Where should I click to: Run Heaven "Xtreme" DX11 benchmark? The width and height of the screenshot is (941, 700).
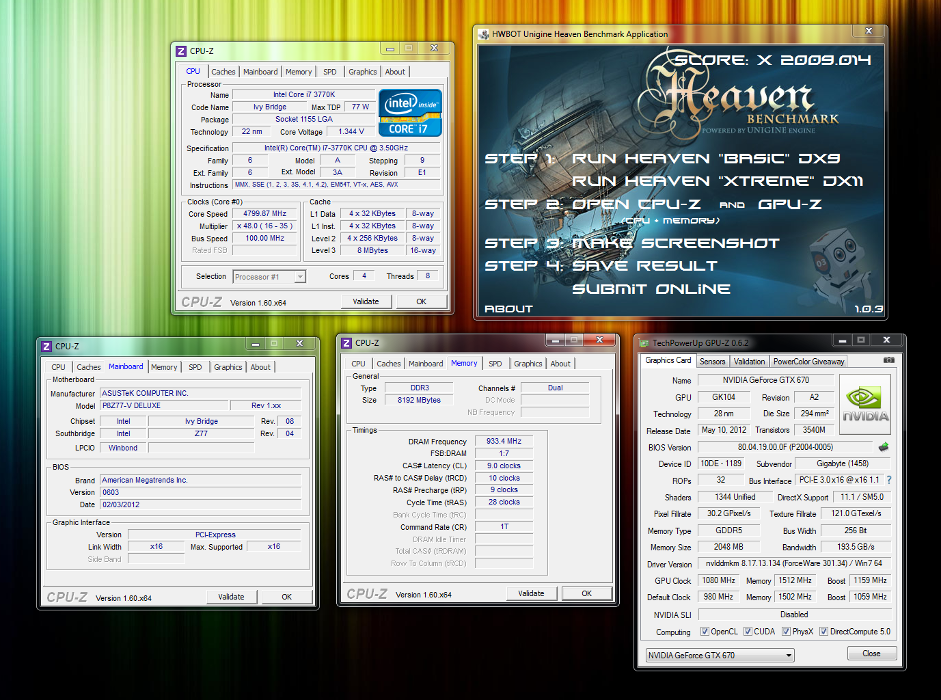[717, 181]
